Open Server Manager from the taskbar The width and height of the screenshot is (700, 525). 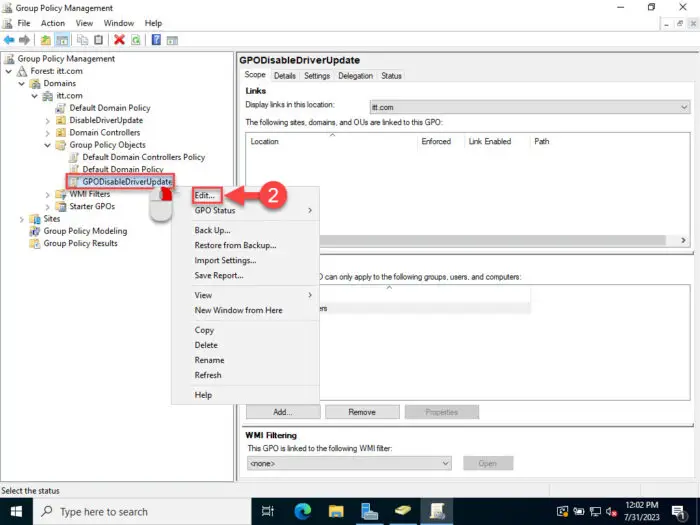click(369, 512)
